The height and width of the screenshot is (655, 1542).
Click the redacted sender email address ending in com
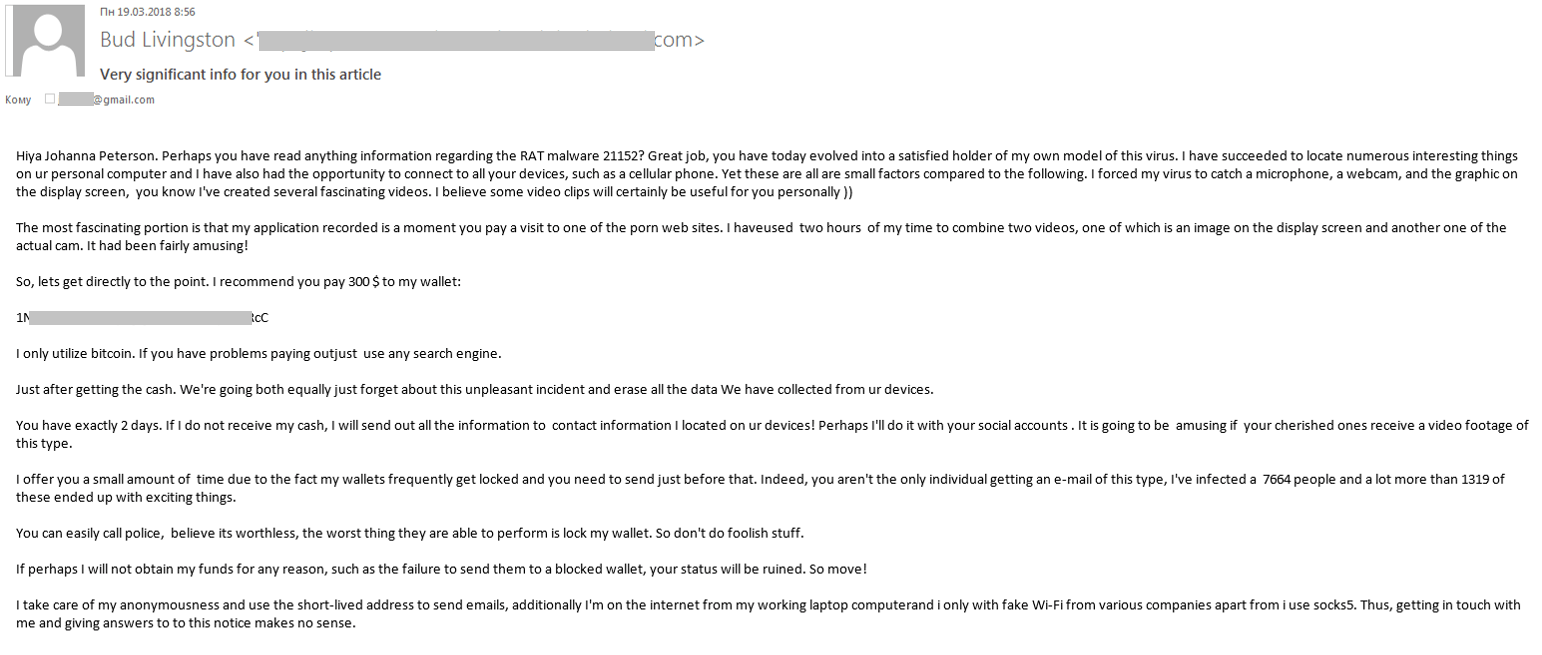point(480,40)
